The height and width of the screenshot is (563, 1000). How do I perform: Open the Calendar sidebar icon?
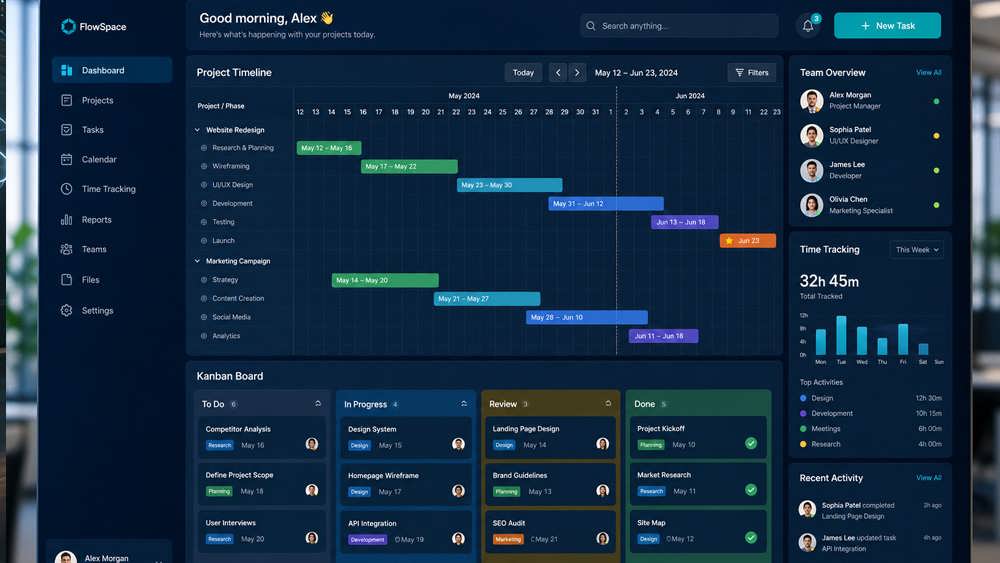[x=66, y=159]
